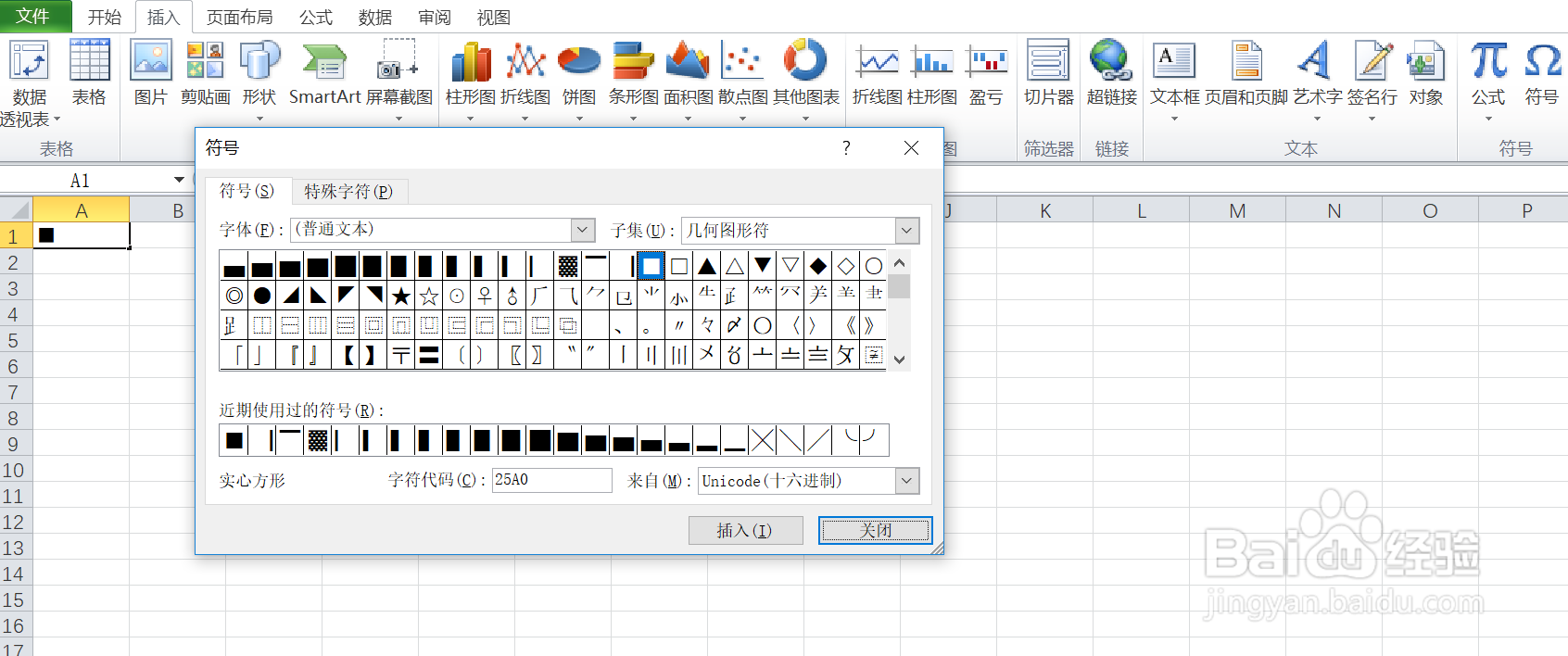This screenshot has width=1568, height=656.
Task: Expand the 形状 dropdown arrow
Action: pos(259,119)
